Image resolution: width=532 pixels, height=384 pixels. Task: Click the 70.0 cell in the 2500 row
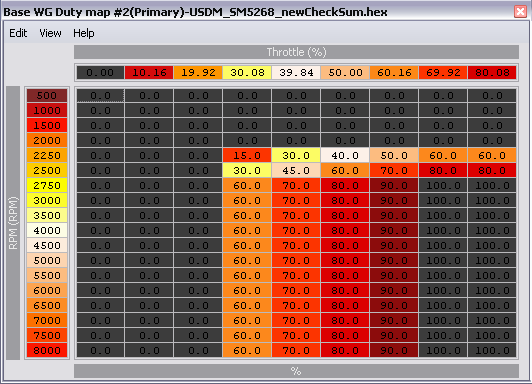tap(394, 171)
